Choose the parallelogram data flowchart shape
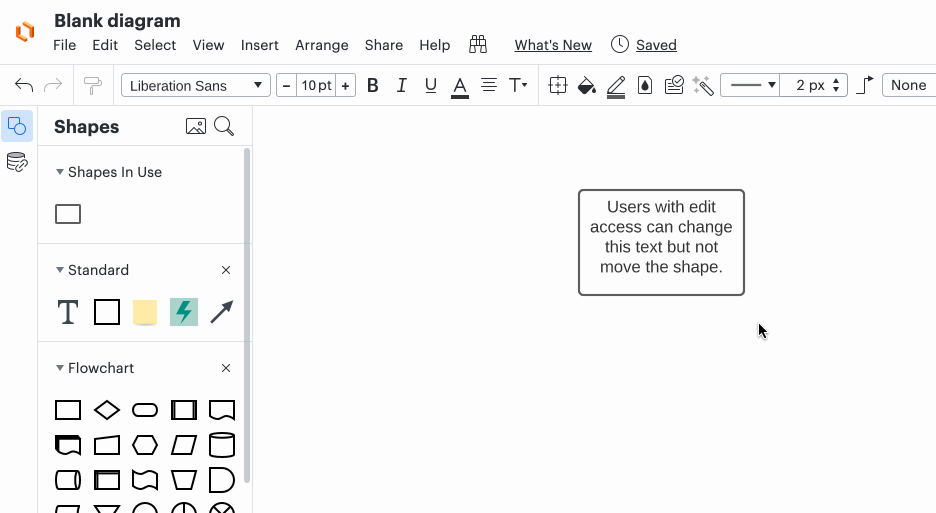The width and height of the screenshot is (936, 513). tap(184, 445)
